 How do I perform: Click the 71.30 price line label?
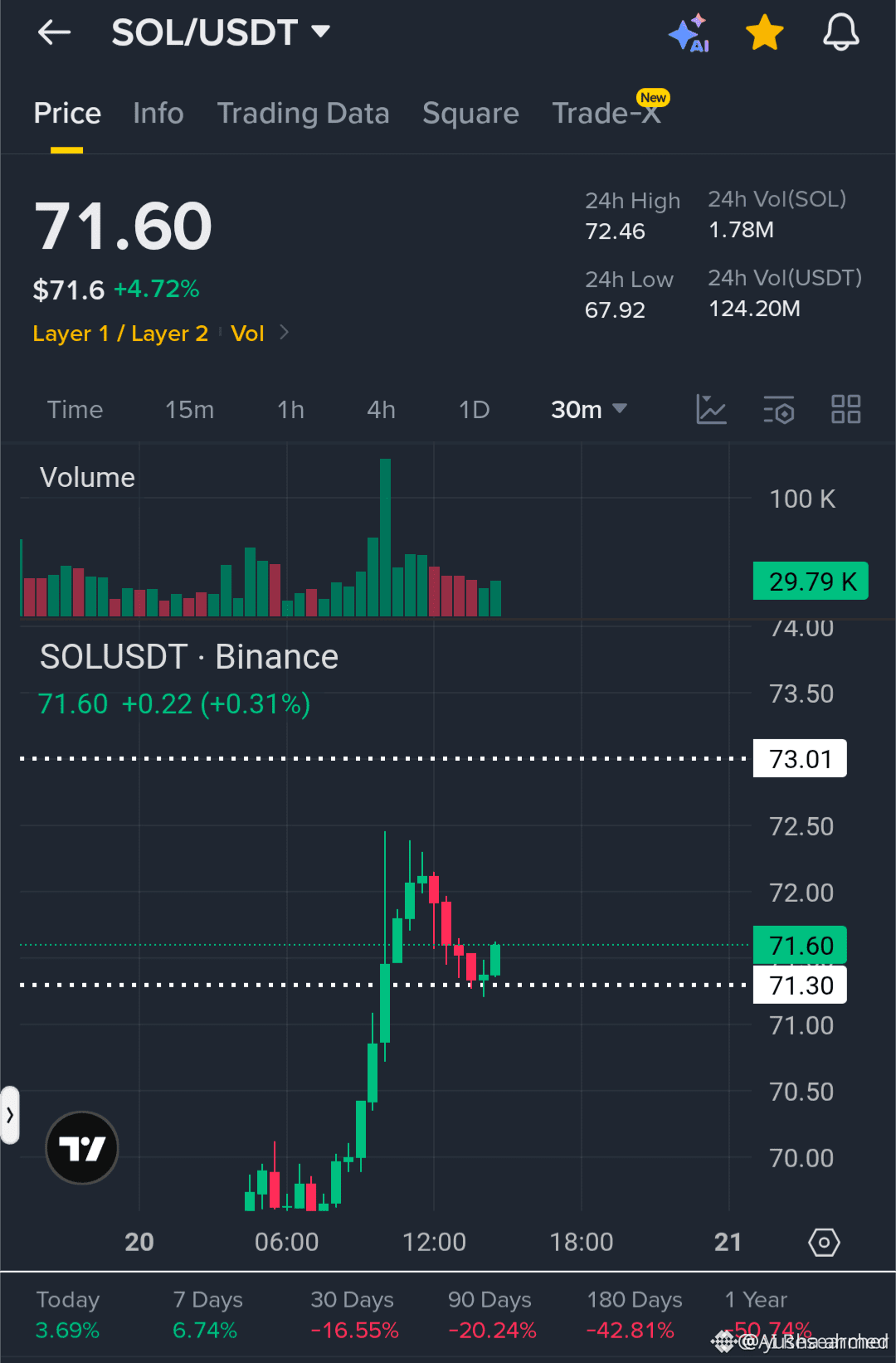pyautogui.click(x=800, y=986)
